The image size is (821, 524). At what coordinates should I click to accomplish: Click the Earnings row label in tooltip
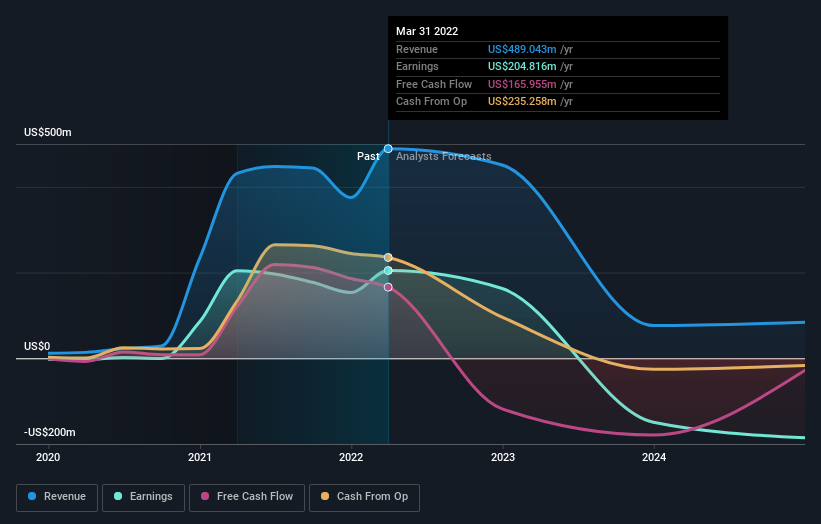coord(417,66)
